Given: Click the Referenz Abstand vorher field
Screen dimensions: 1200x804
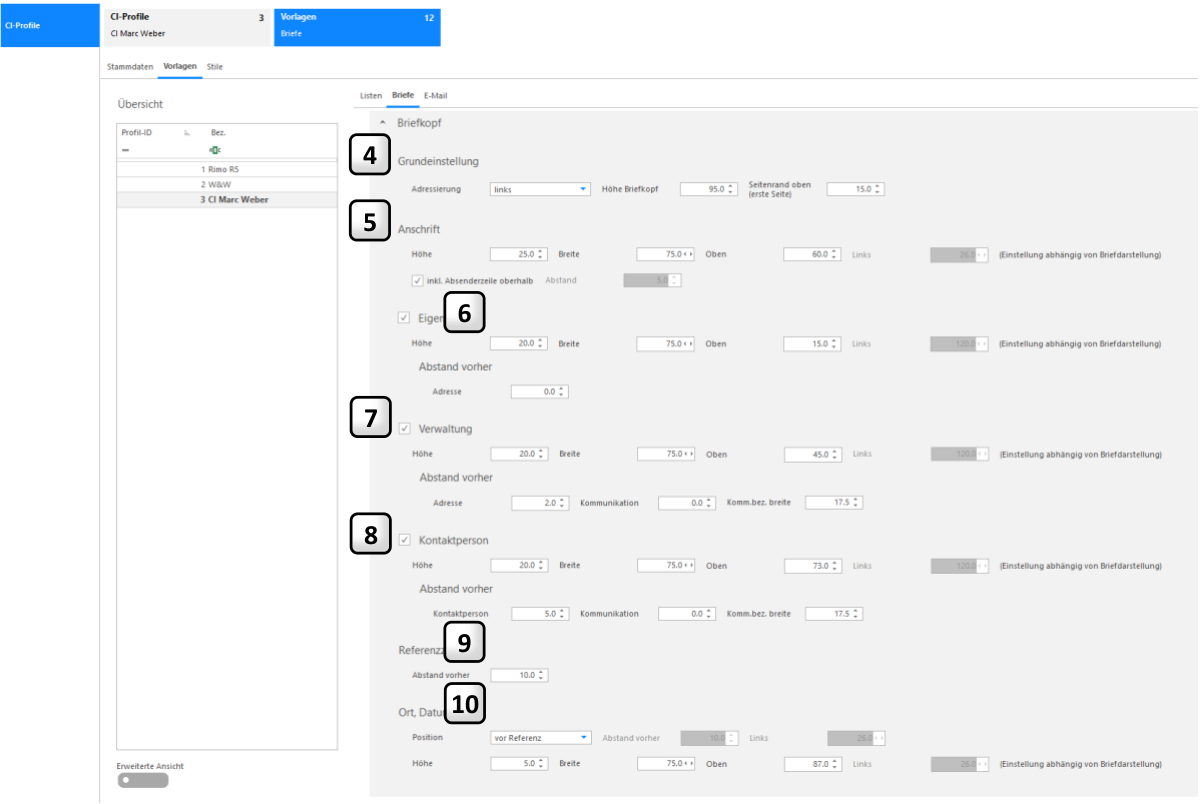Looking at the screenshot, I should point(519,675).
